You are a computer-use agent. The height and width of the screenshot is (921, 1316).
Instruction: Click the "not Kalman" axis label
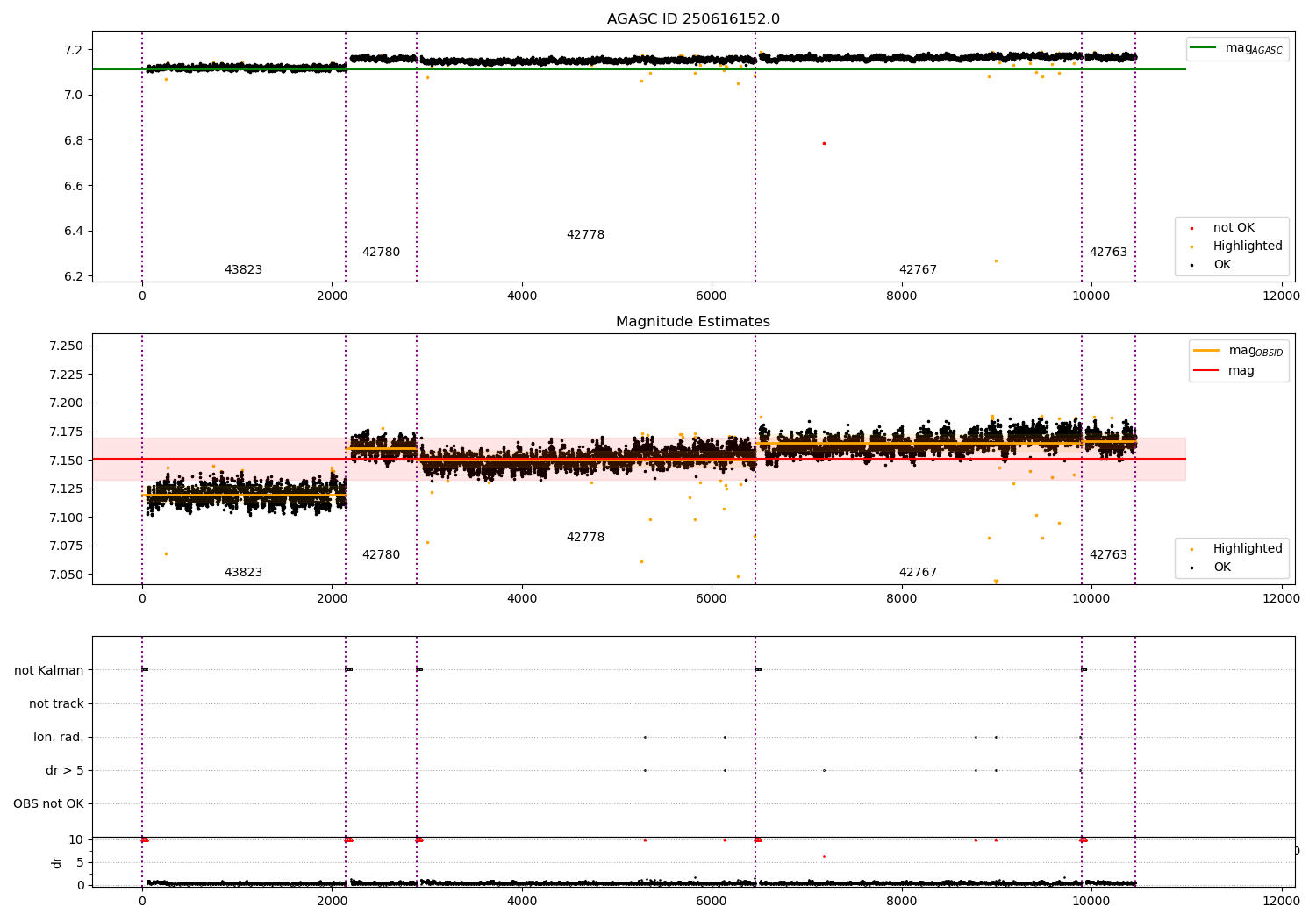coord(49,670)
